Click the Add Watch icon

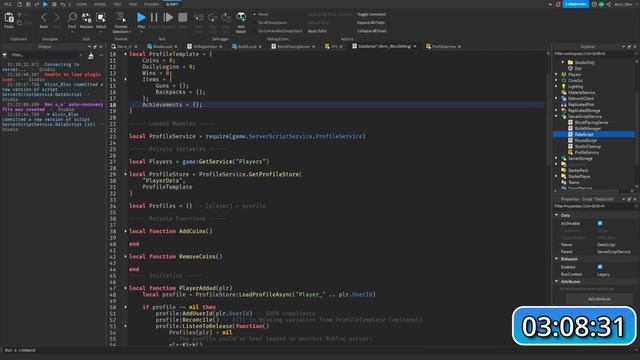241,17
